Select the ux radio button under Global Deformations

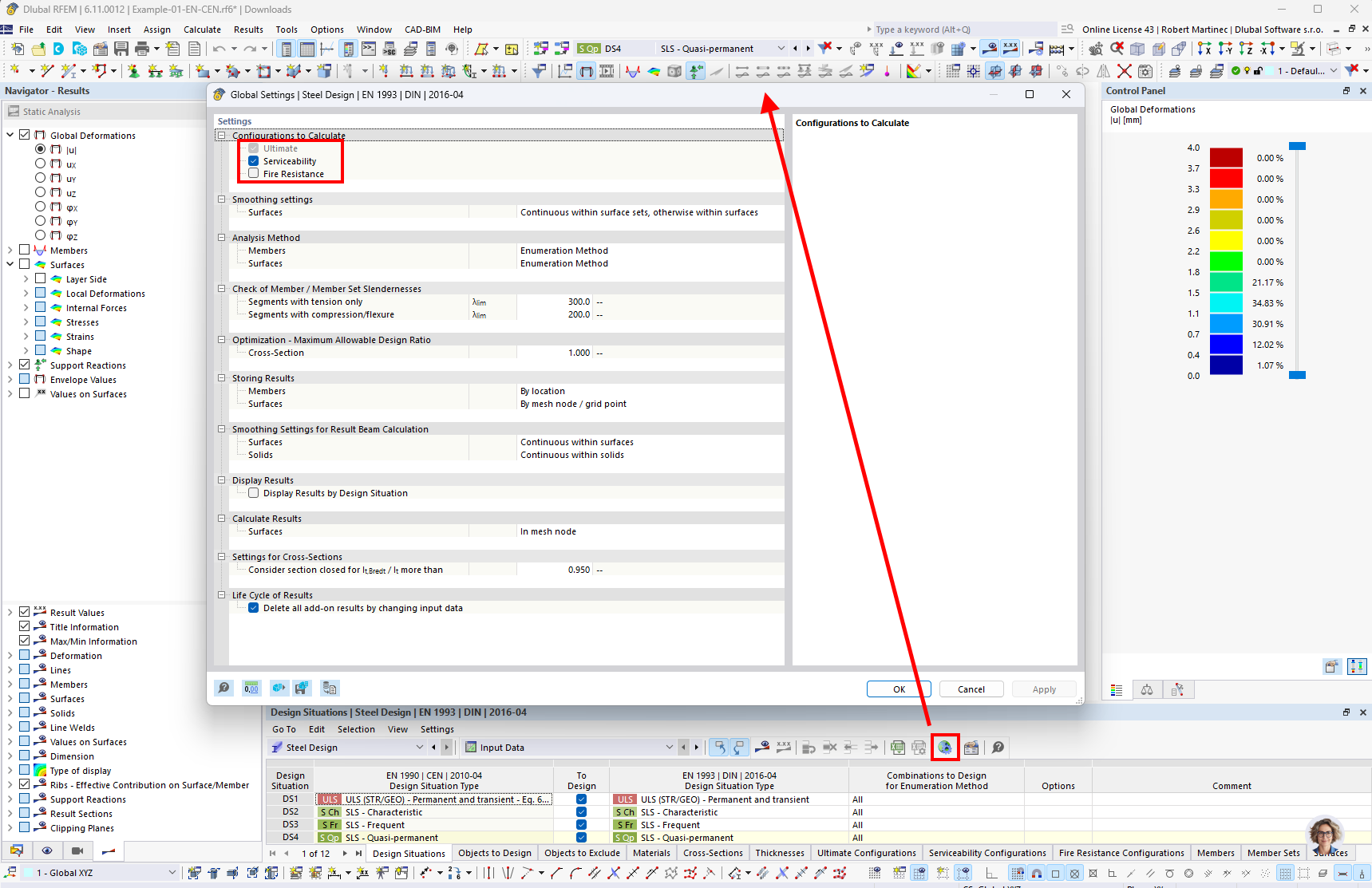tap(40, 164)
